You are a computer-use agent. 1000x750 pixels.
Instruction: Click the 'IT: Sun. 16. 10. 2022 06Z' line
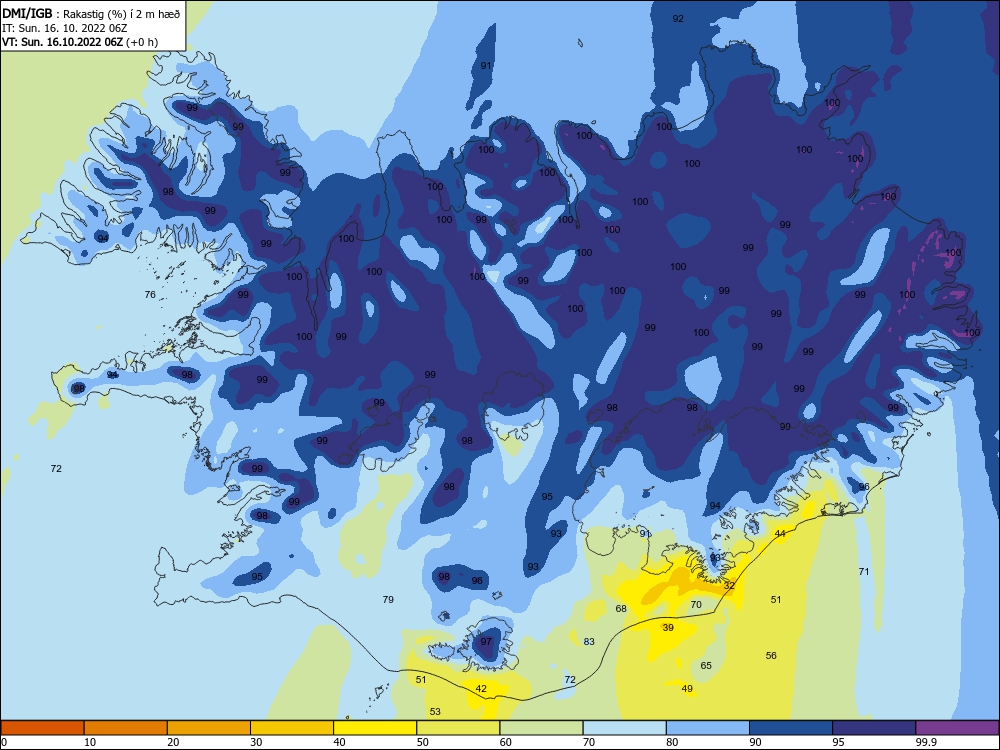pyautogui.click(x=64, y=28)
